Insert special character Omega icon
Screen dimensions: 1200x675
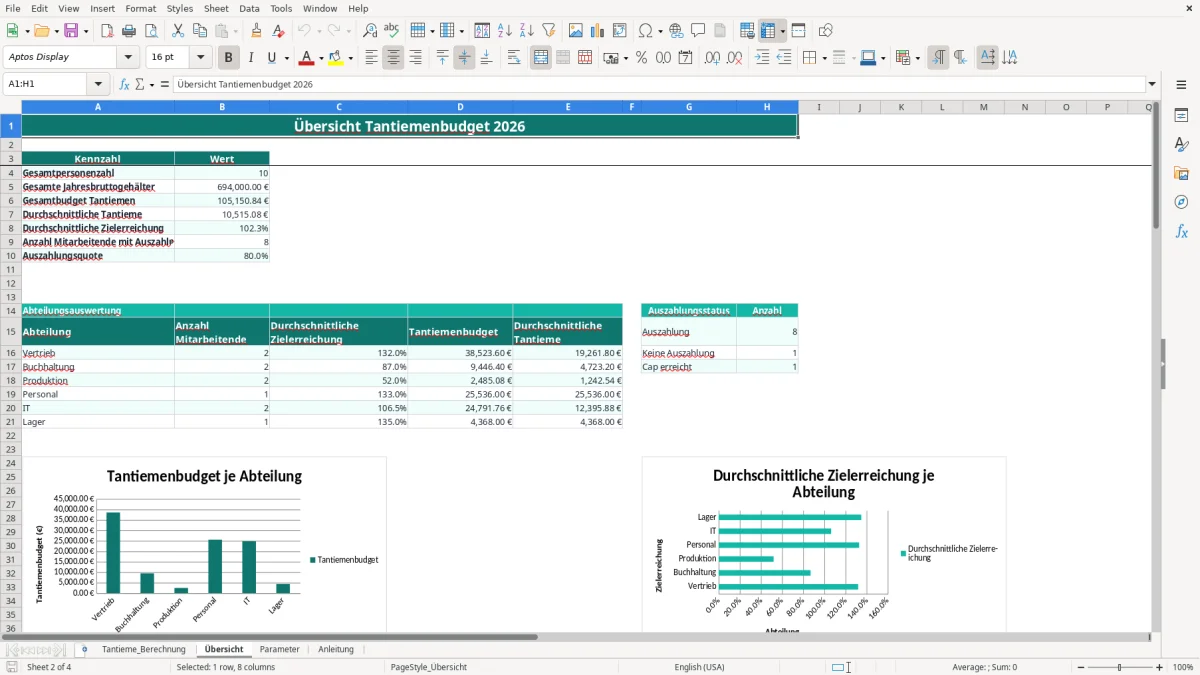(645, 31)
